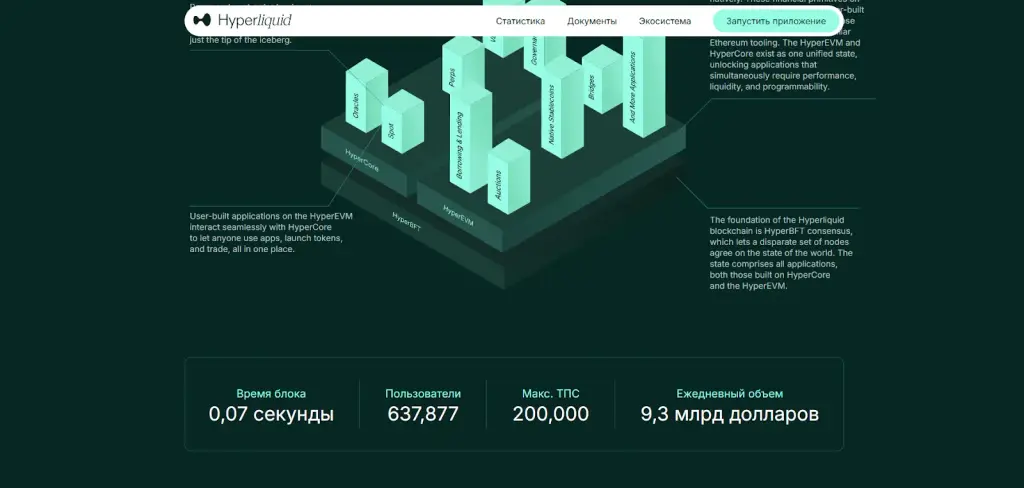Click the foundation of Hyperliquid blockchain paragraph
The height and width of the screenshot is (488, 1024).
click(x=782, y=253)
